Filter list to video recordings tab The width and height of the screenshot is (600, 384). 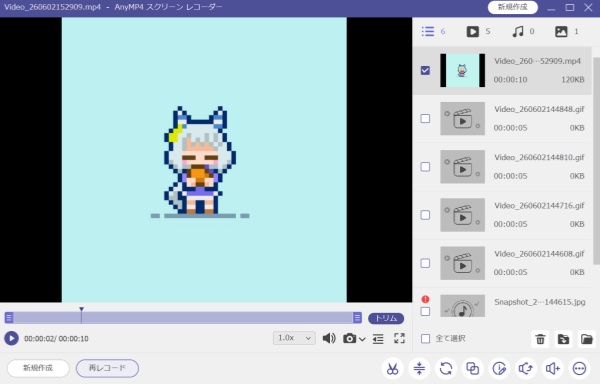click(x=478, y=31)
